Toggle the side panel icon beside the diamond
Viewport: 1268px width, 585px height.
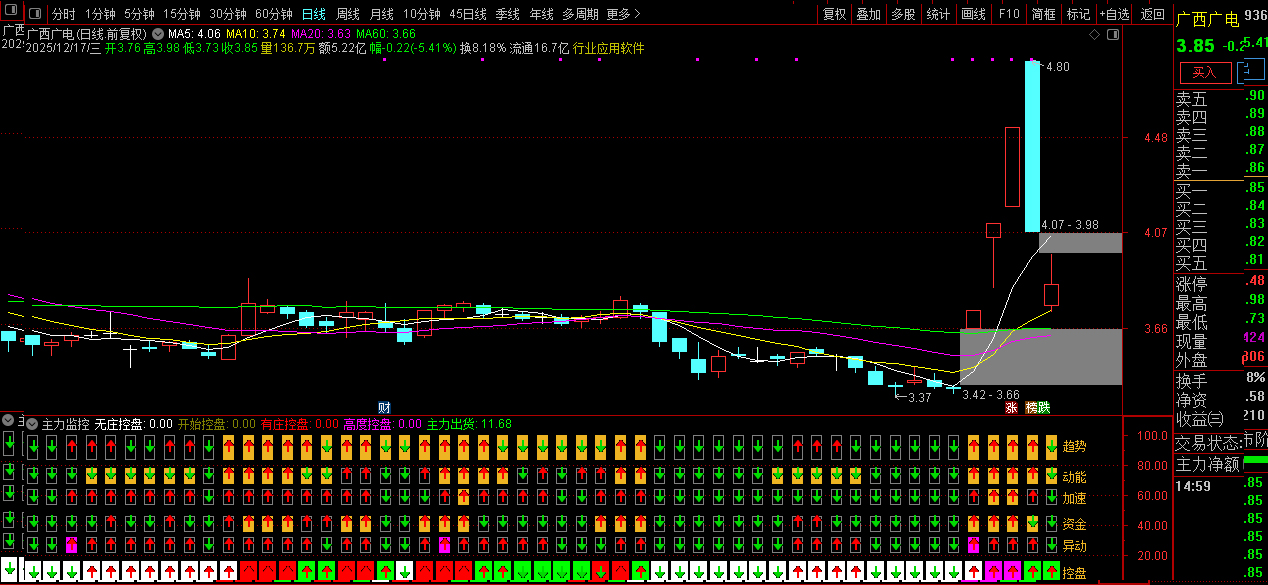pos(1109,34)
